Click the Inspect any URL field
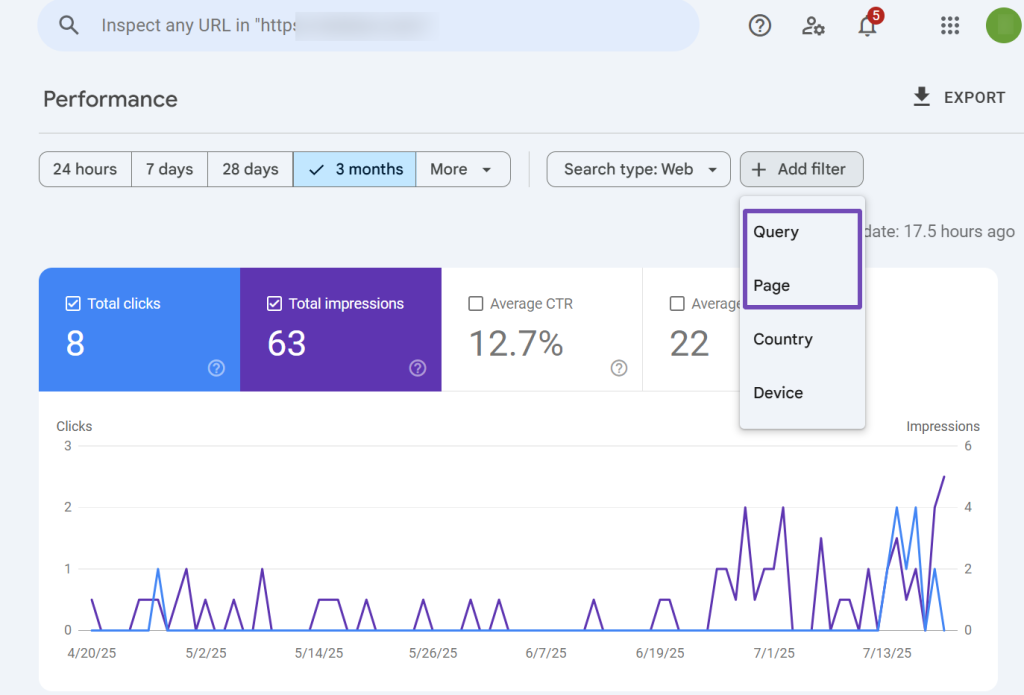The image size is (1024, 695). 300,25
